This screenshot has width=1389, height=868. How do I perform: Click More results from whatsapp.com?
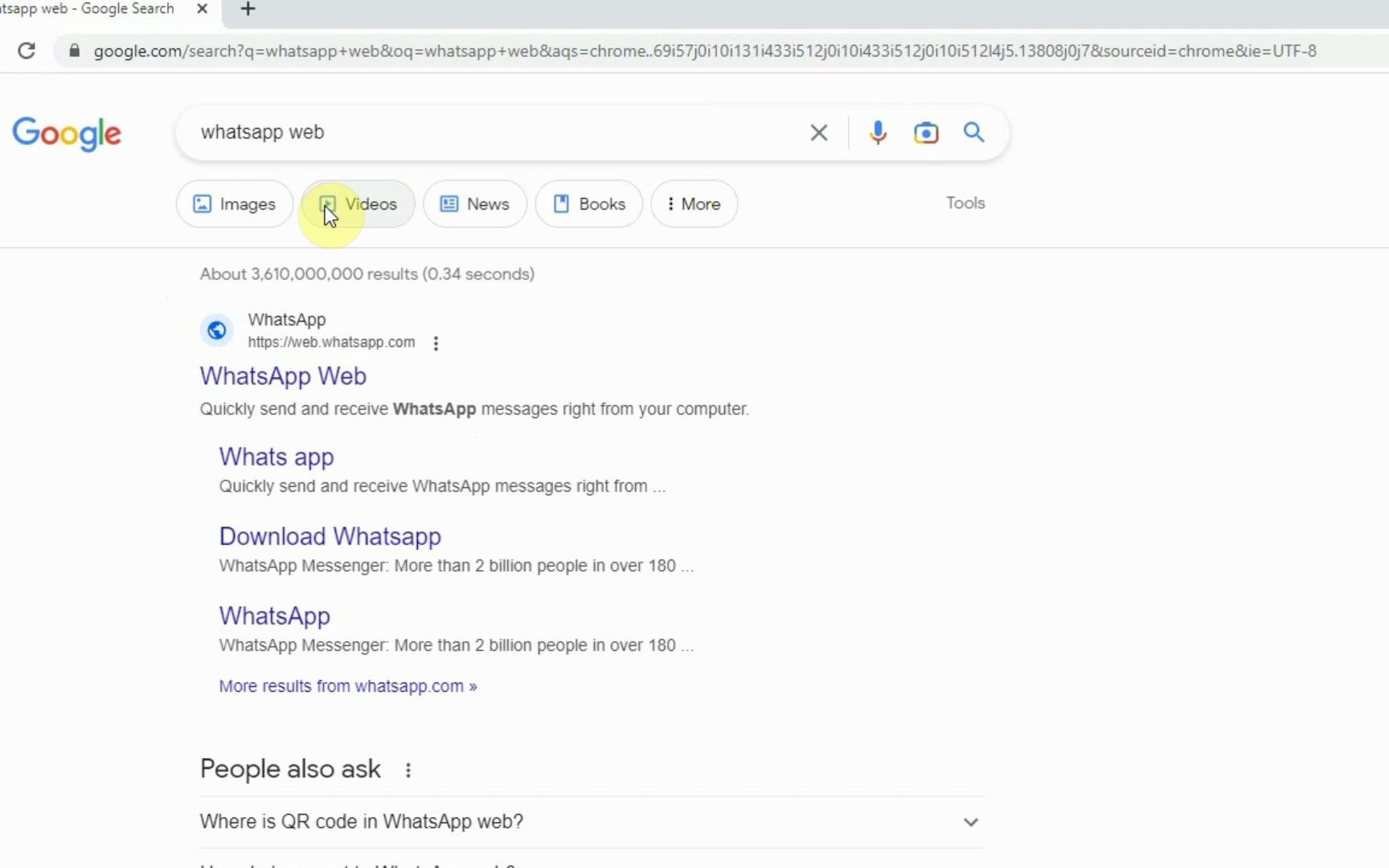[x=348, y=686]
